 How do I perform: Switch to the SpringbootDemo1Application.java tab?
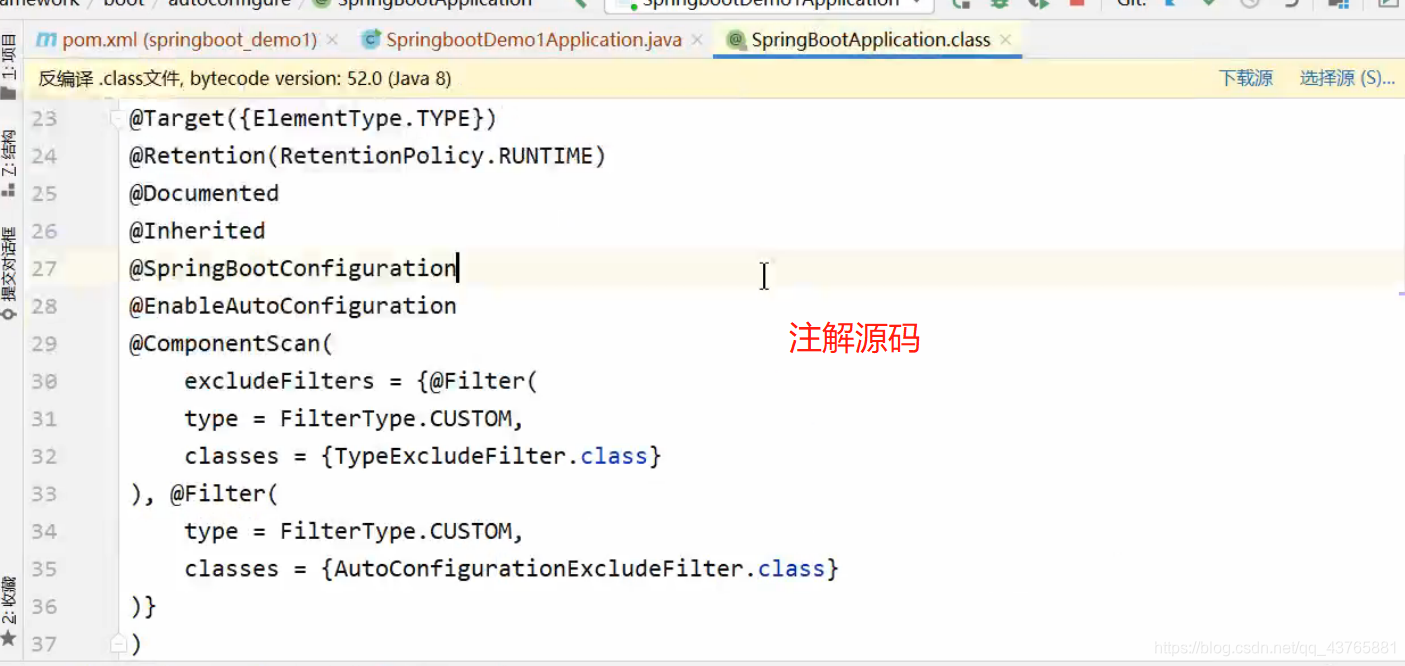[533, 40]
